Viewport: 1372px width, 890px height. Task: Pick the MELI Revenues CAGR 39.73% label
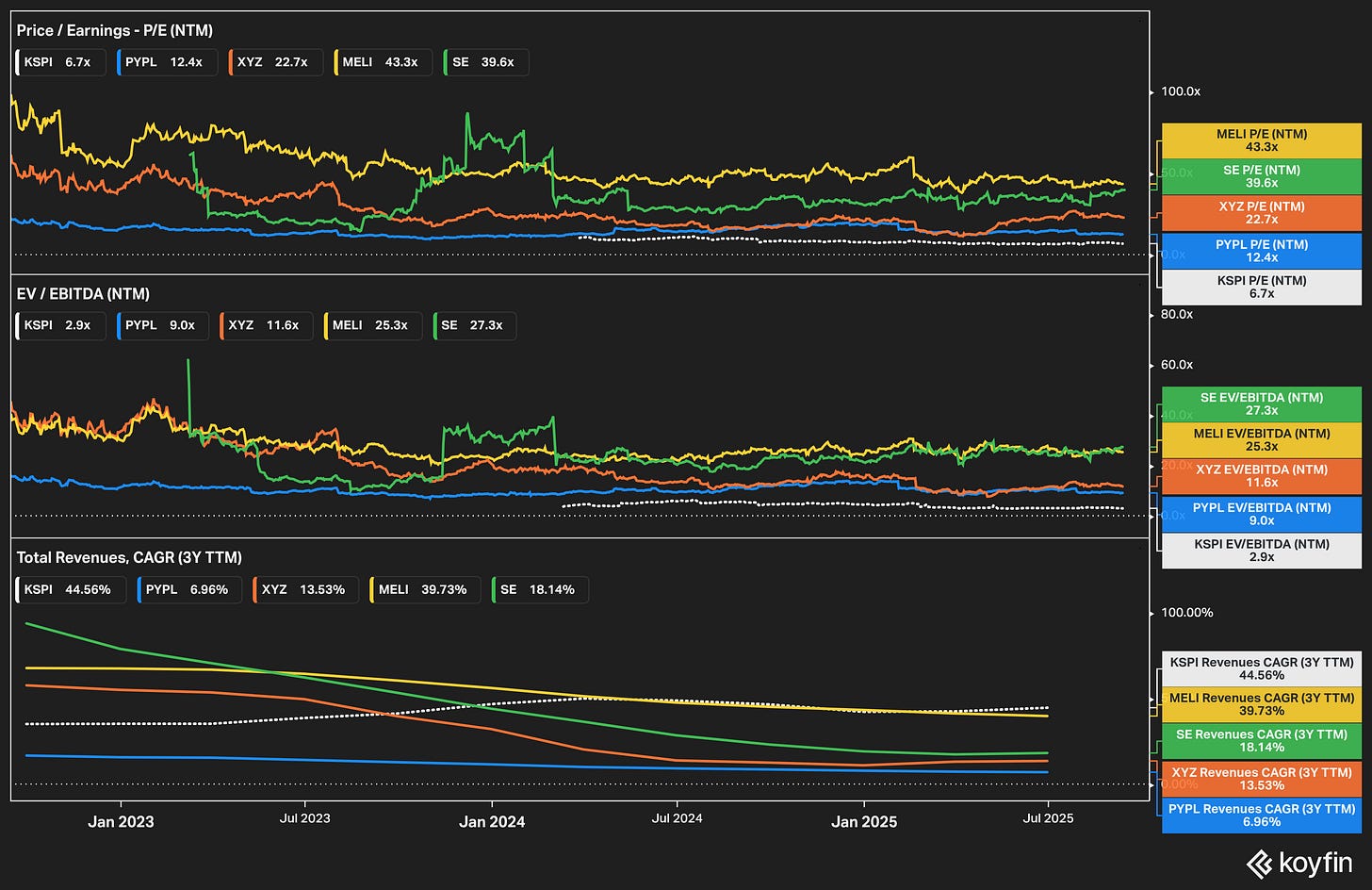pos(1262,704)
